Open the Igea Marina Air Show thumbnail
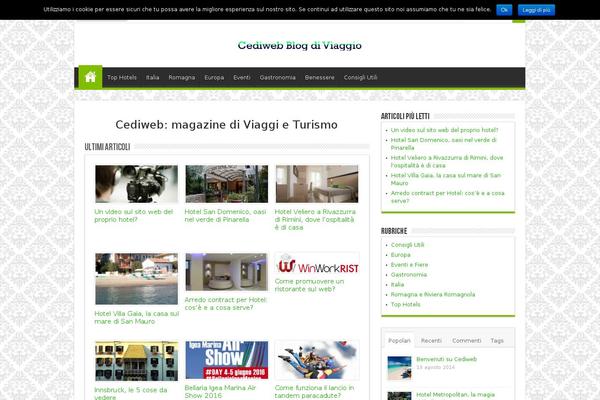The height and width of the screenshot is (400, 600). [227, 360]
